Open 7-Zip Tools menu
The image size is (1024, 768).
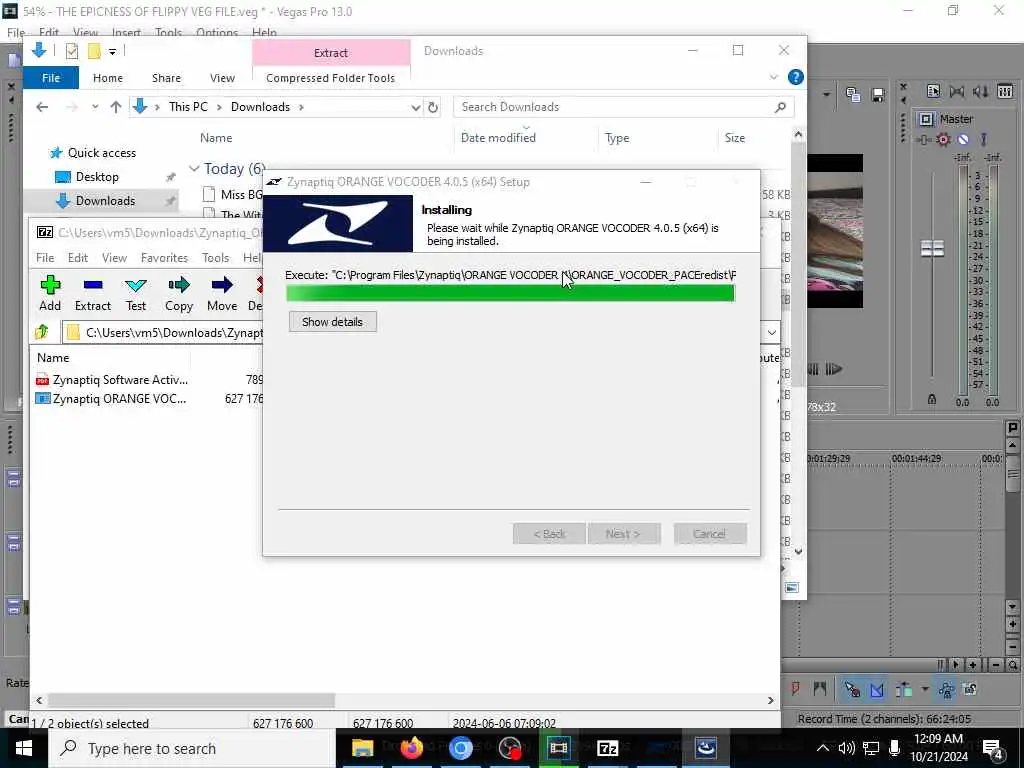[x=216, y=258]
